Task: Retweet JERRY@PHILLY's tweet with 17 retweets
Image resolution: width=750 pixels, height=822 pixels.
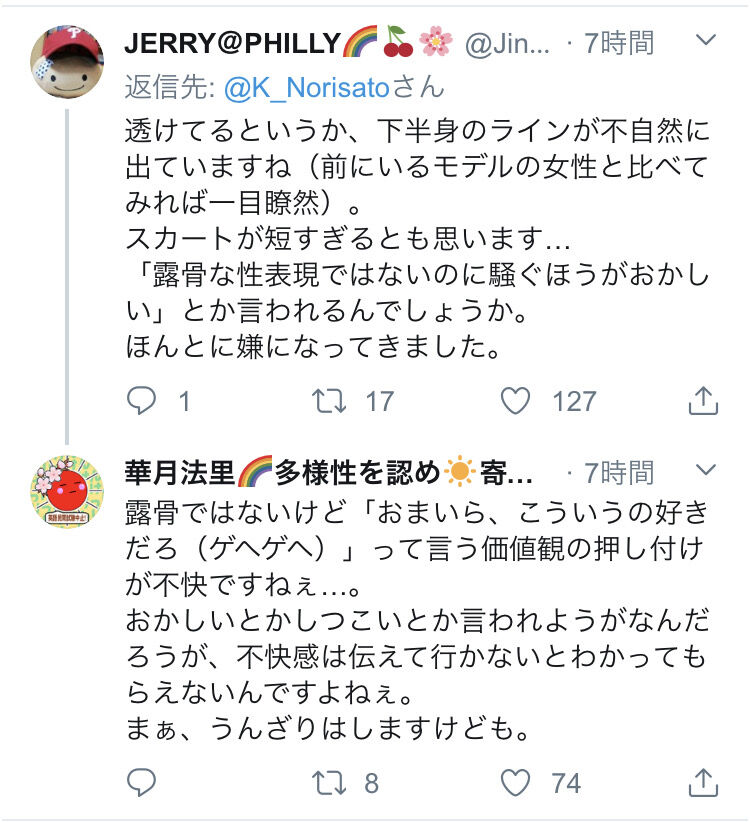Action: (329, 401)
